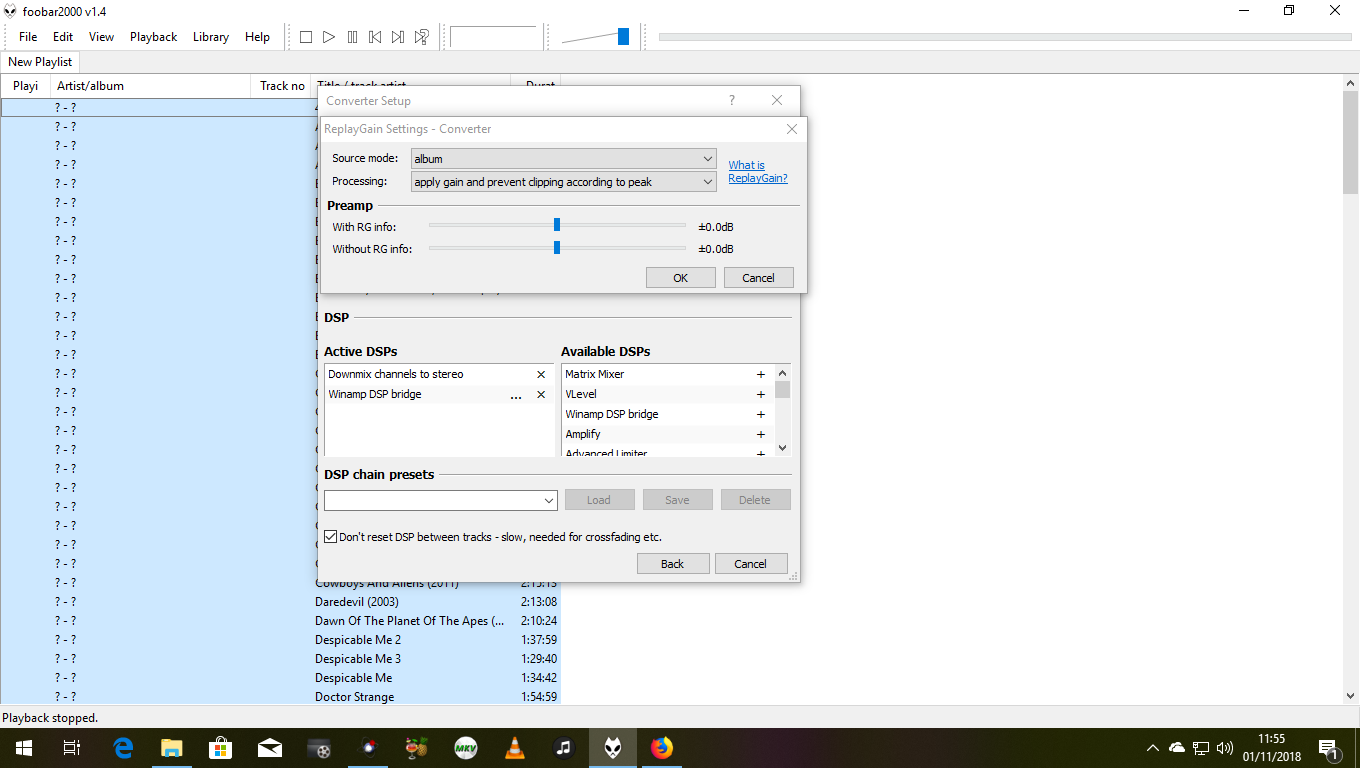Expand the DSP chain presets combo box
Image resolution: width=1360 pixels, height=768 pixels.
tap(441, 500)
